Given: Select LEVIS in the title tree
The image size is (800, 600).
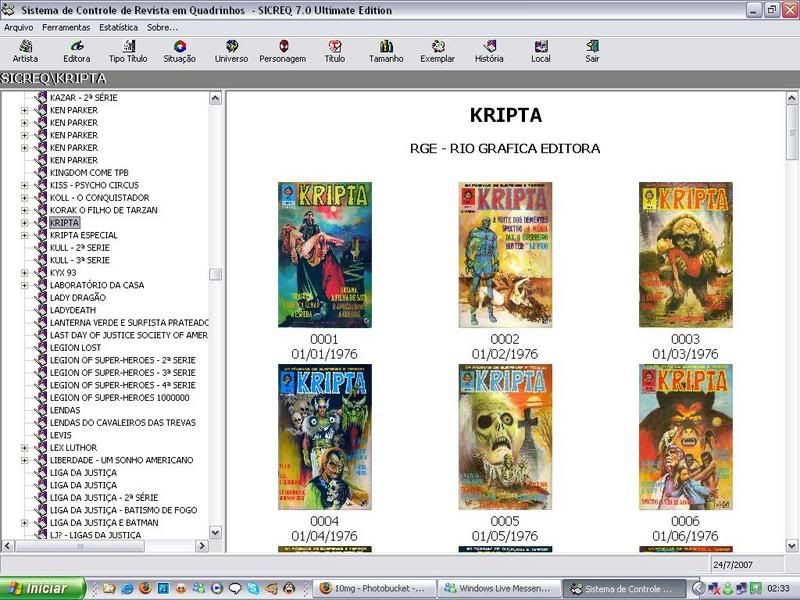Looking at the screenshot, I should coord(61,435).
